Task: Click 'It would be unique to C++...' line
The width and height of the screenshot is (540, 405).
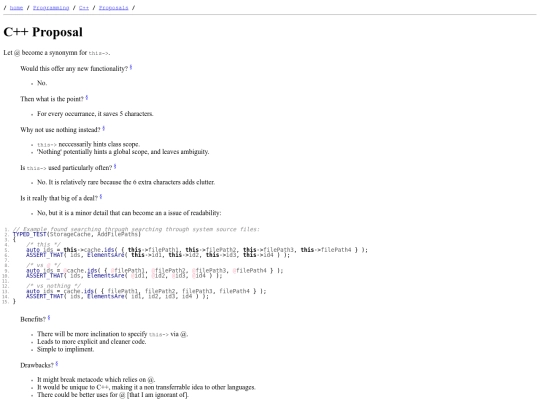Action: pos(146,387)
